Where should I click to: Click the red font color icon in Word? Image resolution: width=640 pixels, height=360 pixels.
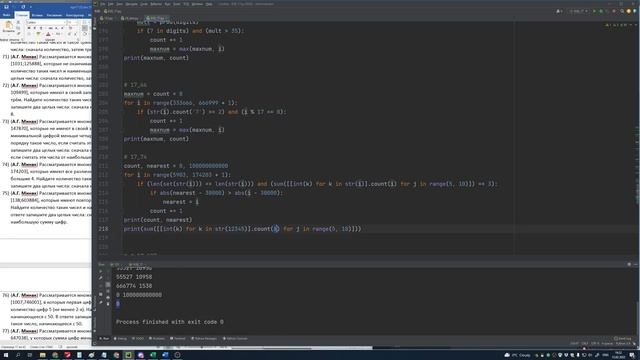pyautogui.click(x=48, y=34)
